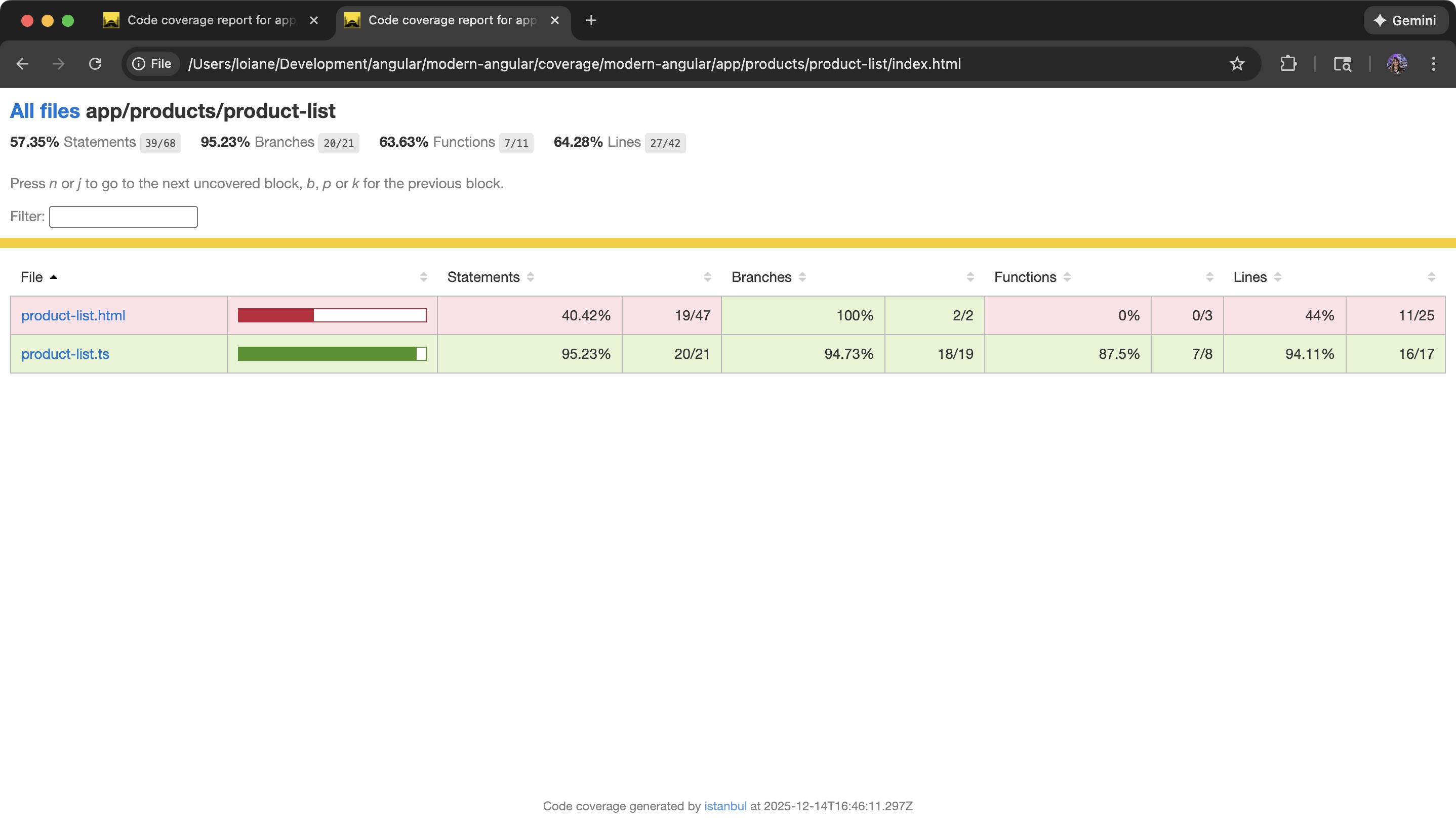Viewport: 1456px width, 827px height.
Task: Switch to the first coverage report tab
Action: coord(210,20)
